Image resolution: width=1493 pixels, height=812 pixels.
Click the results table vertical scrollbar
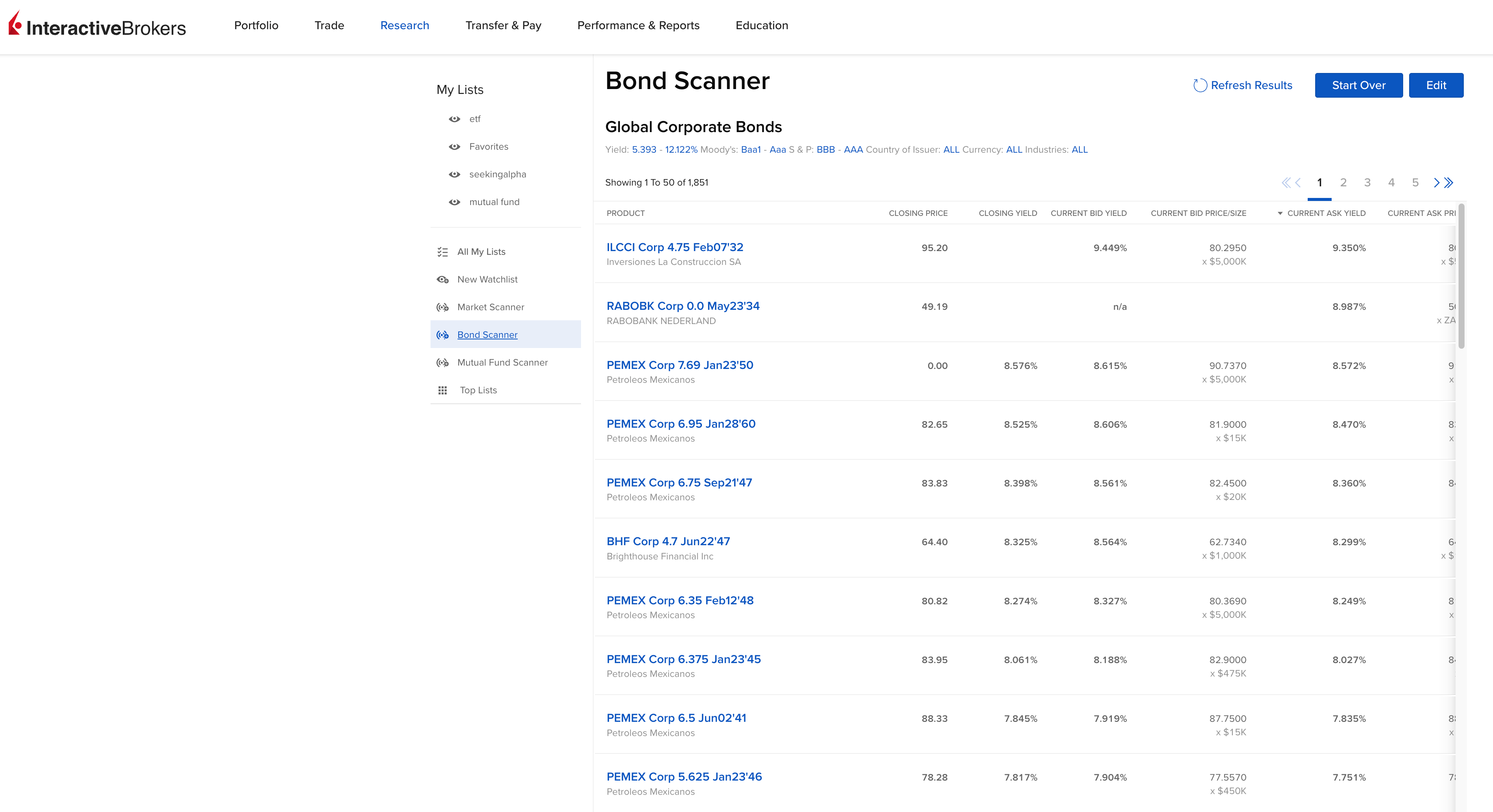[1461, 276]
